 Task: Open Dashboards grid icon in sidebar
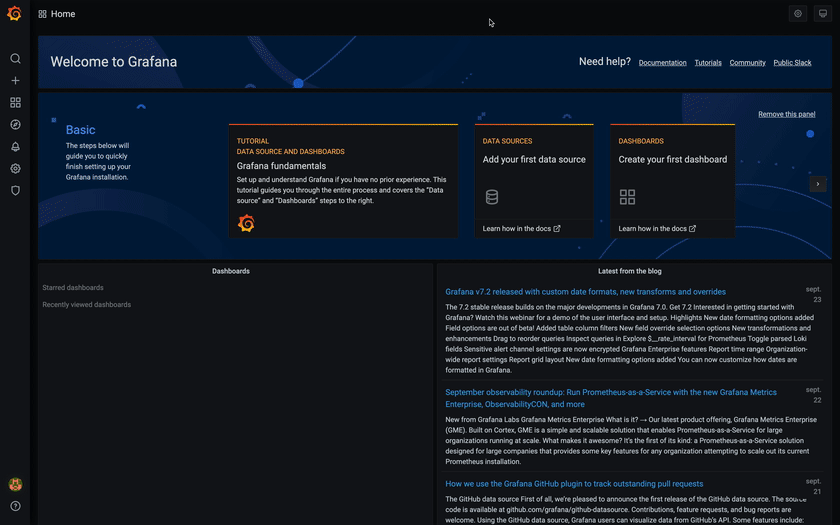[x=15, y=103]
